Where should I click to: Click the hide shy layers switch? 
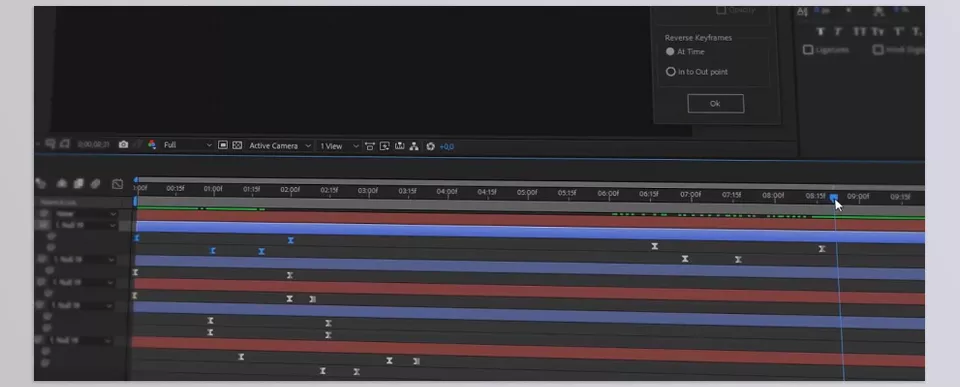(62, 183)
